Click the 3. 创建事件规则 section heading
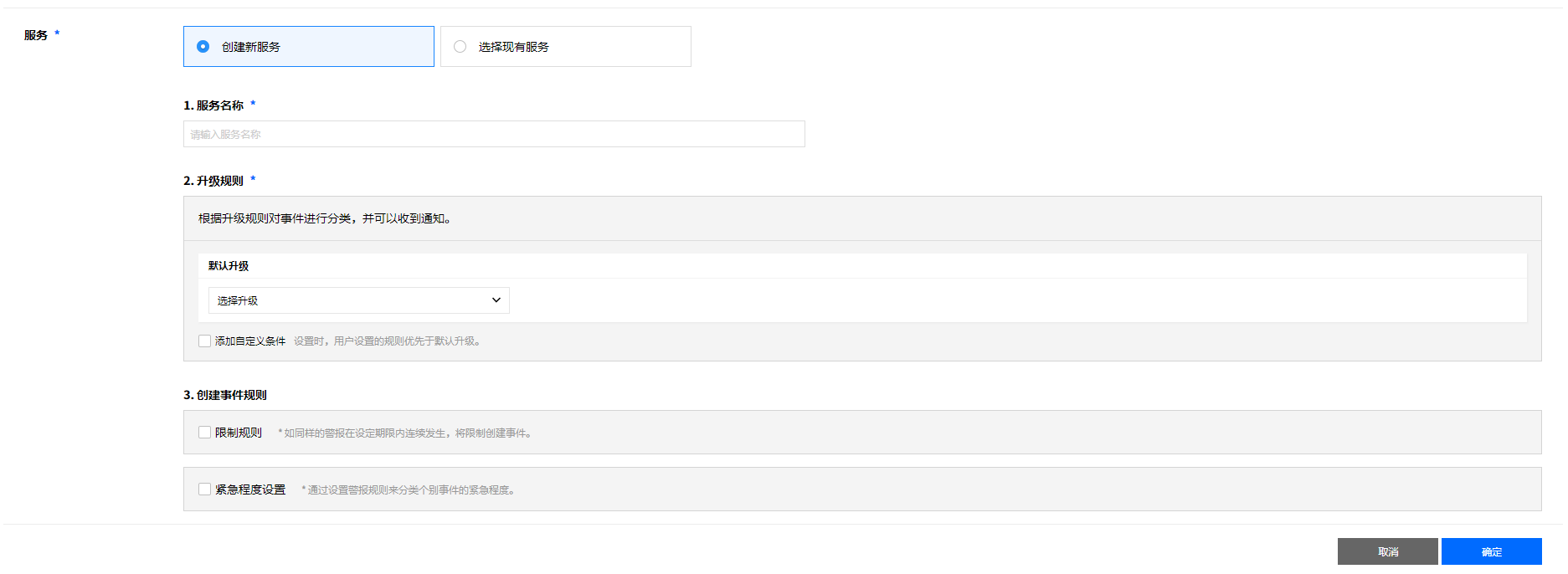Screen dimensions: 1568x574 225,395
